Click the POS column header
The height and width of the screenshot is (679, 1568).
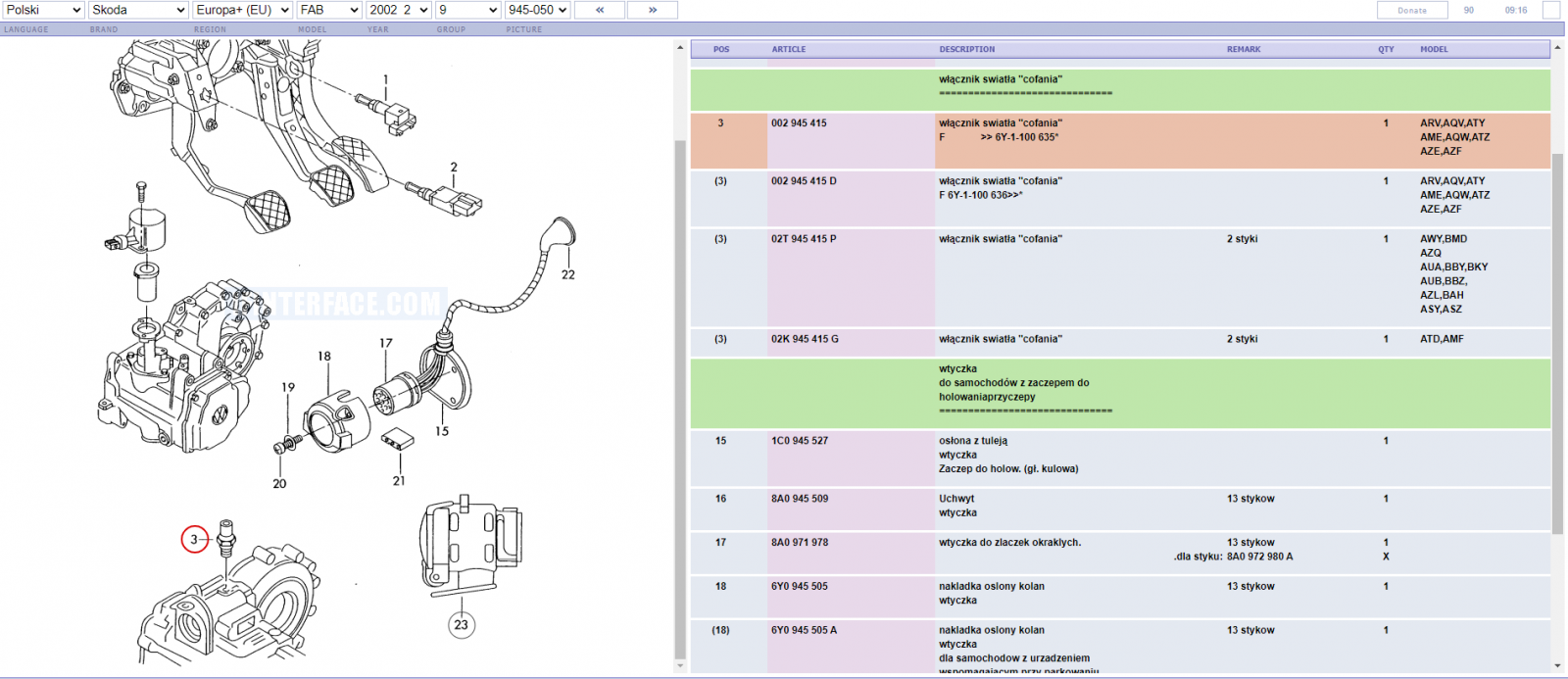[721, 49]
